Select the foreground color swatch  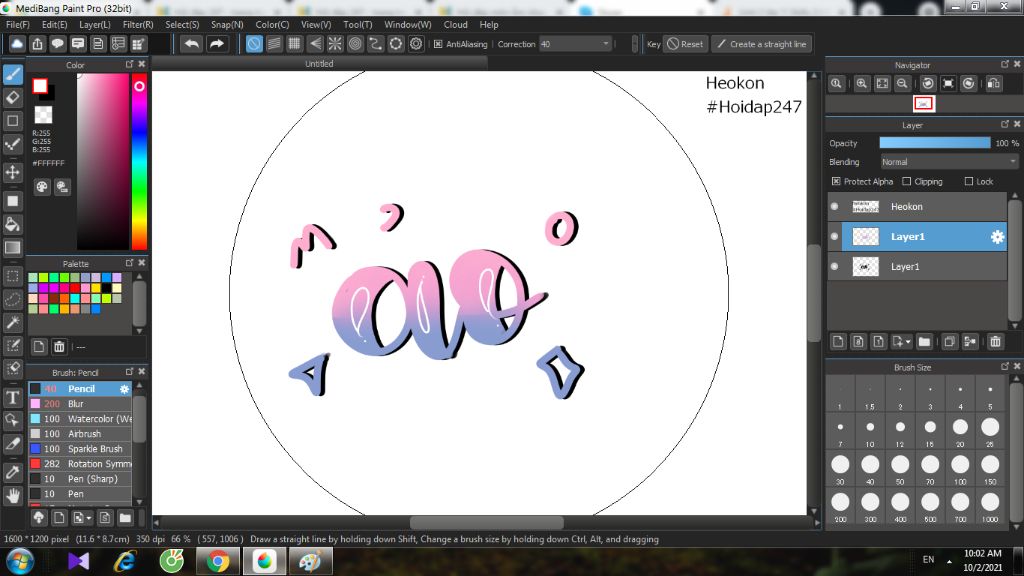pos(40,86)
